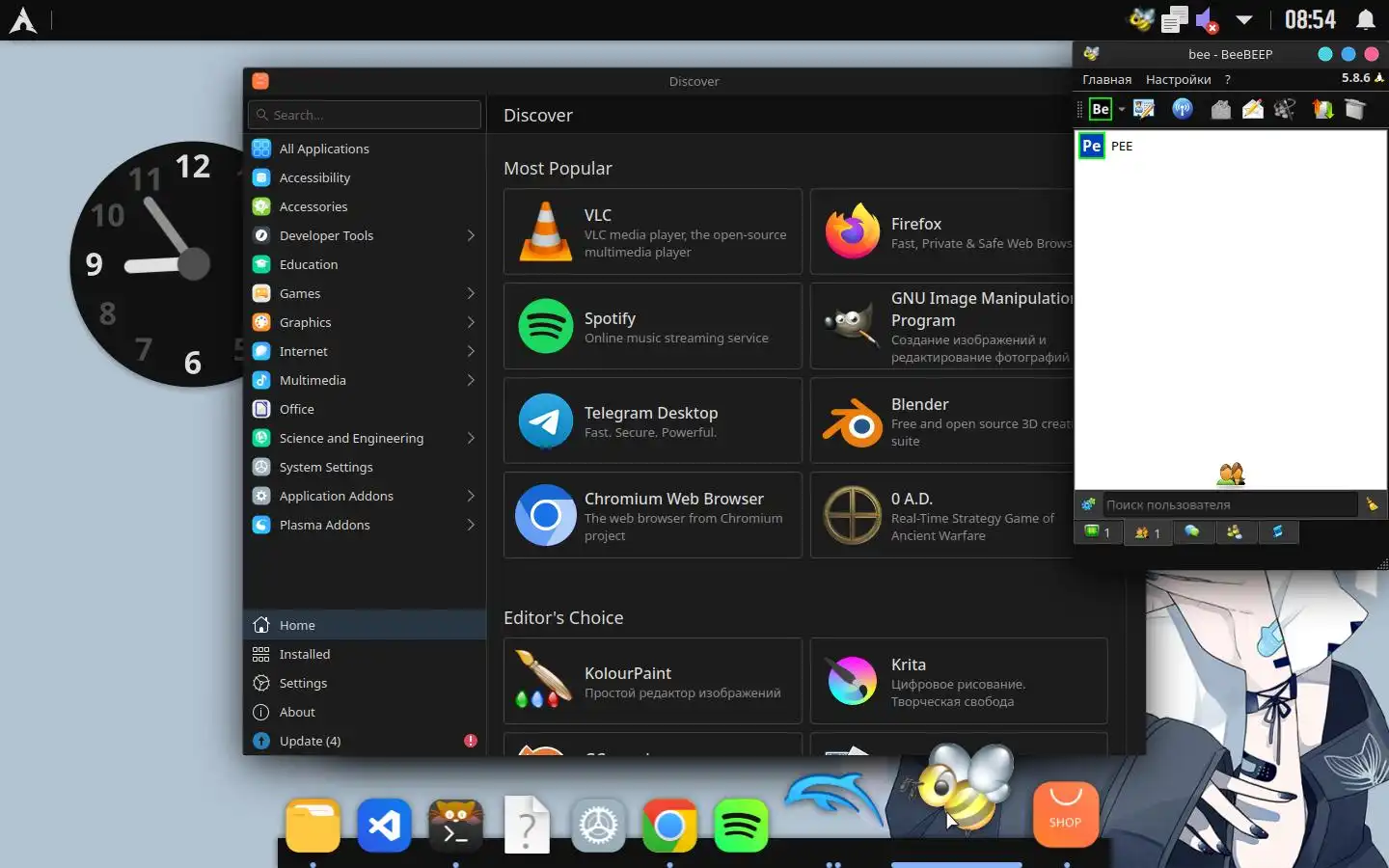The width and height of the screenshot is (1389, 868).
Task: Click the envelope with pencil icon in BeeBEEP
Action: tap(1253, 109)
